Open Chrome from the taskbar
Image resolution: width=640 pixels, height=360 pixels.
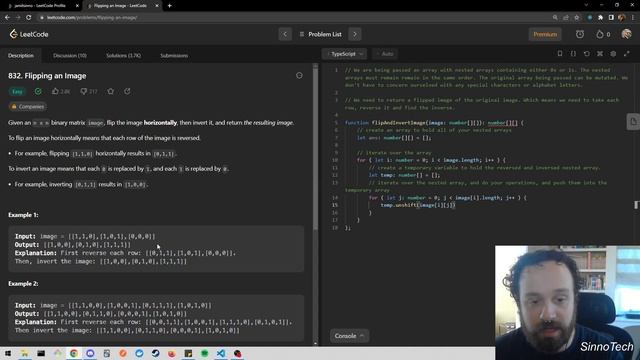tap(74, 353)
